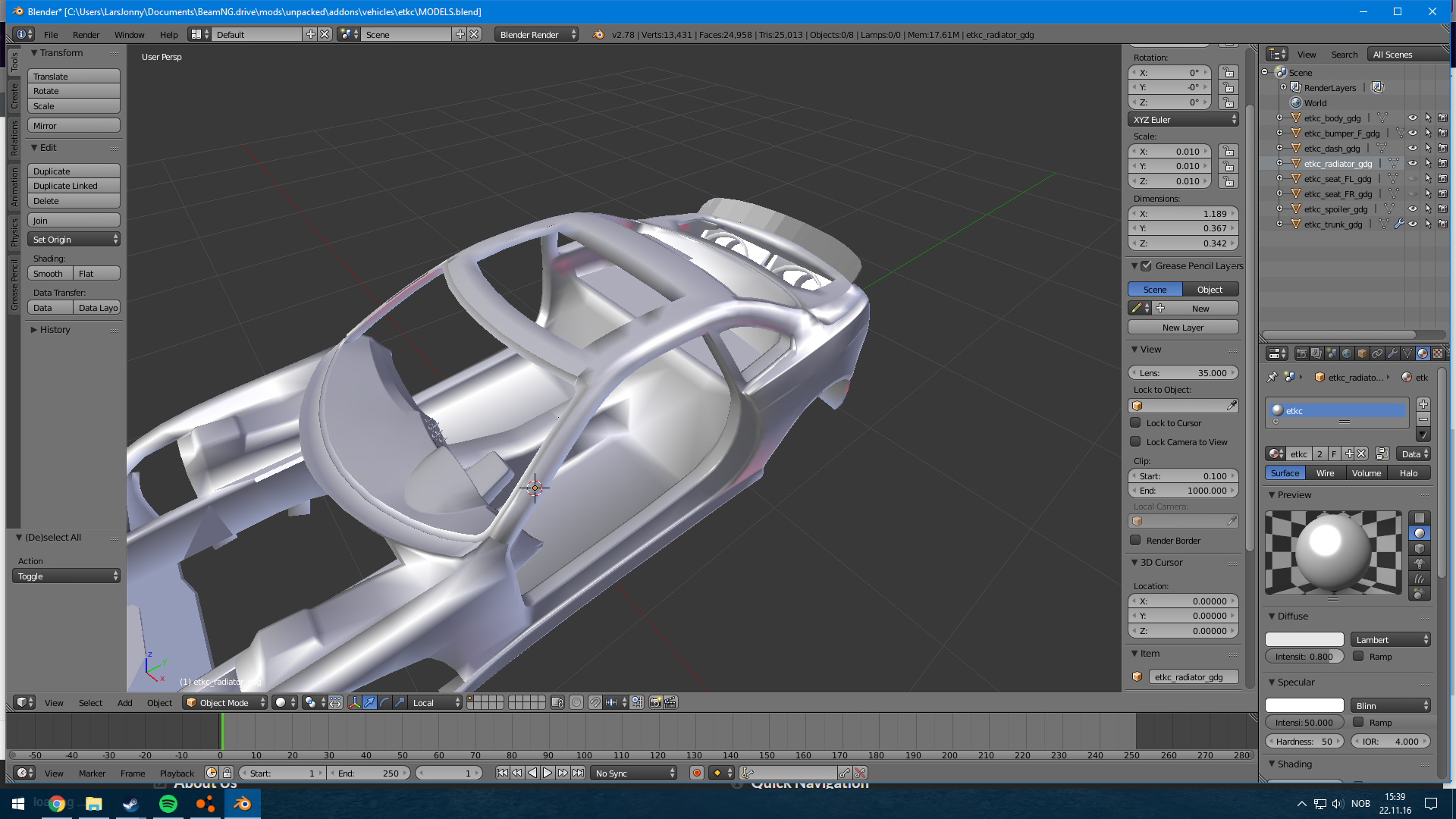This screenshot has width=1456, height=819.
Task: Toggle the 3D manipulator axis icon
Action: (354, 702)
